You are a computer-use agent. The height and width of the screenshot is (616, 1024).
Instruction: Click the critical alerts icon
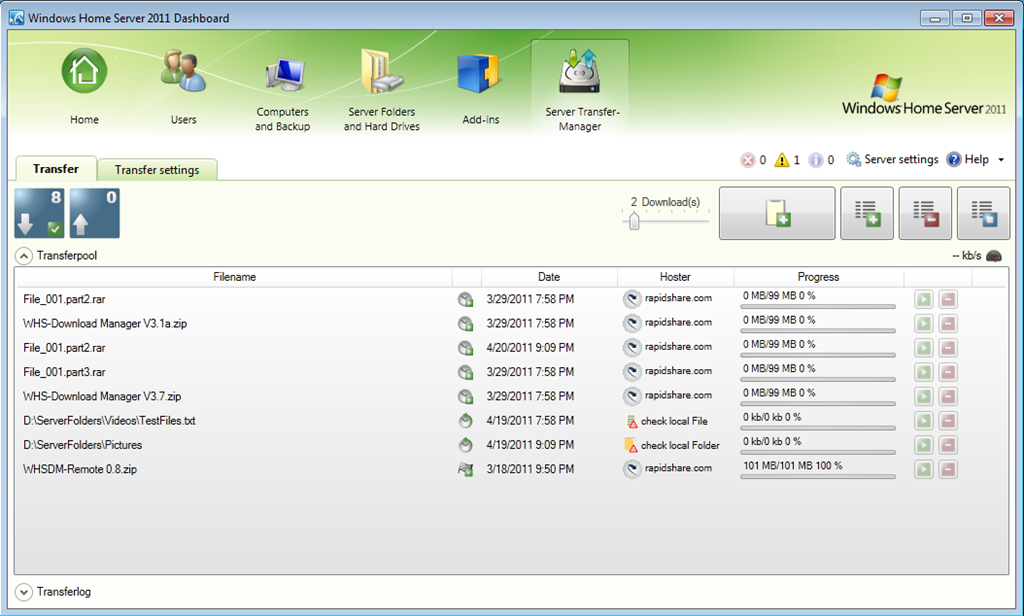click(x=748, y=160)
